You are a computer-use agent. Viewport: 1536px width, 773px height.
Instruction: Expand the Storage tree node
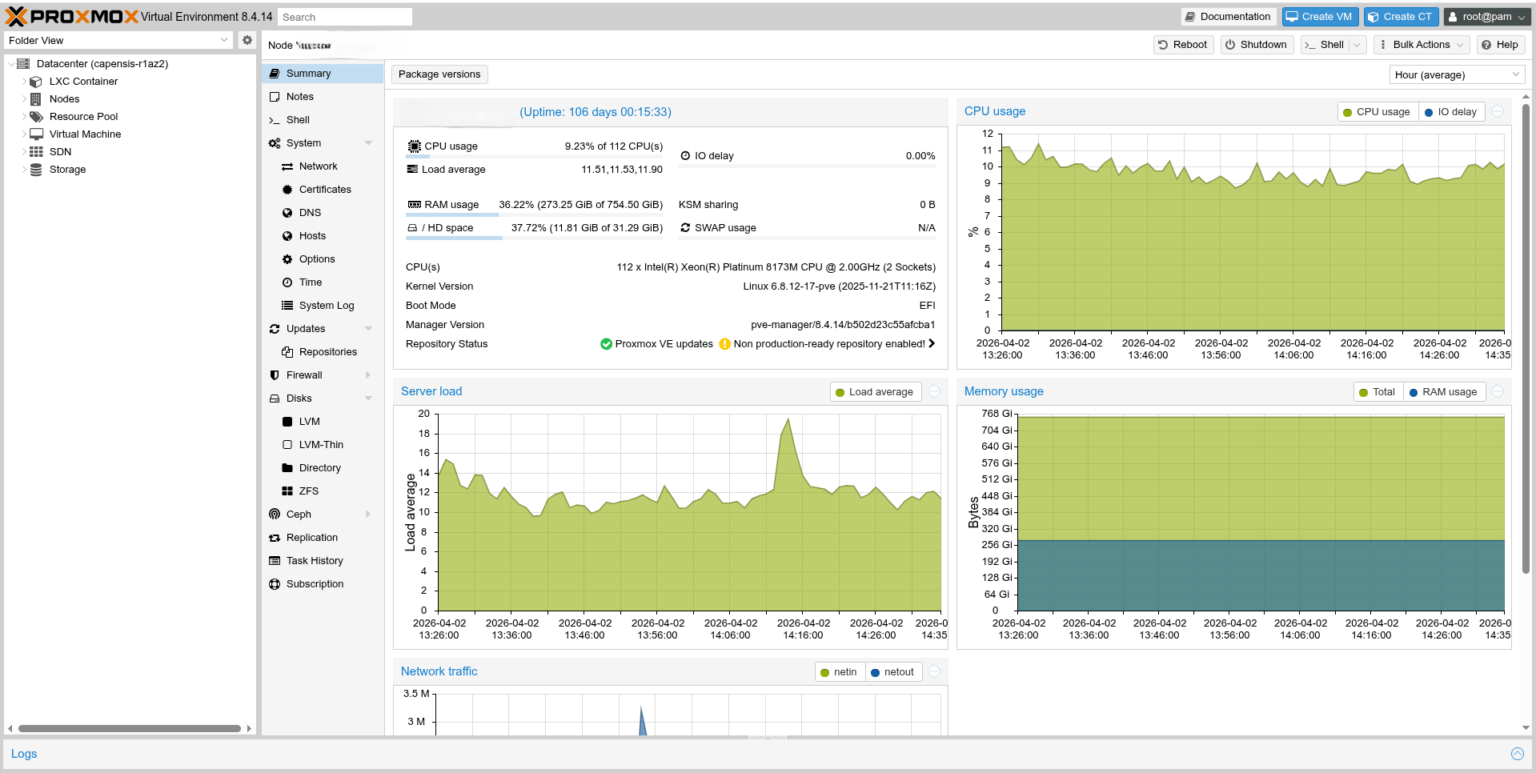(x=24, y=170)
